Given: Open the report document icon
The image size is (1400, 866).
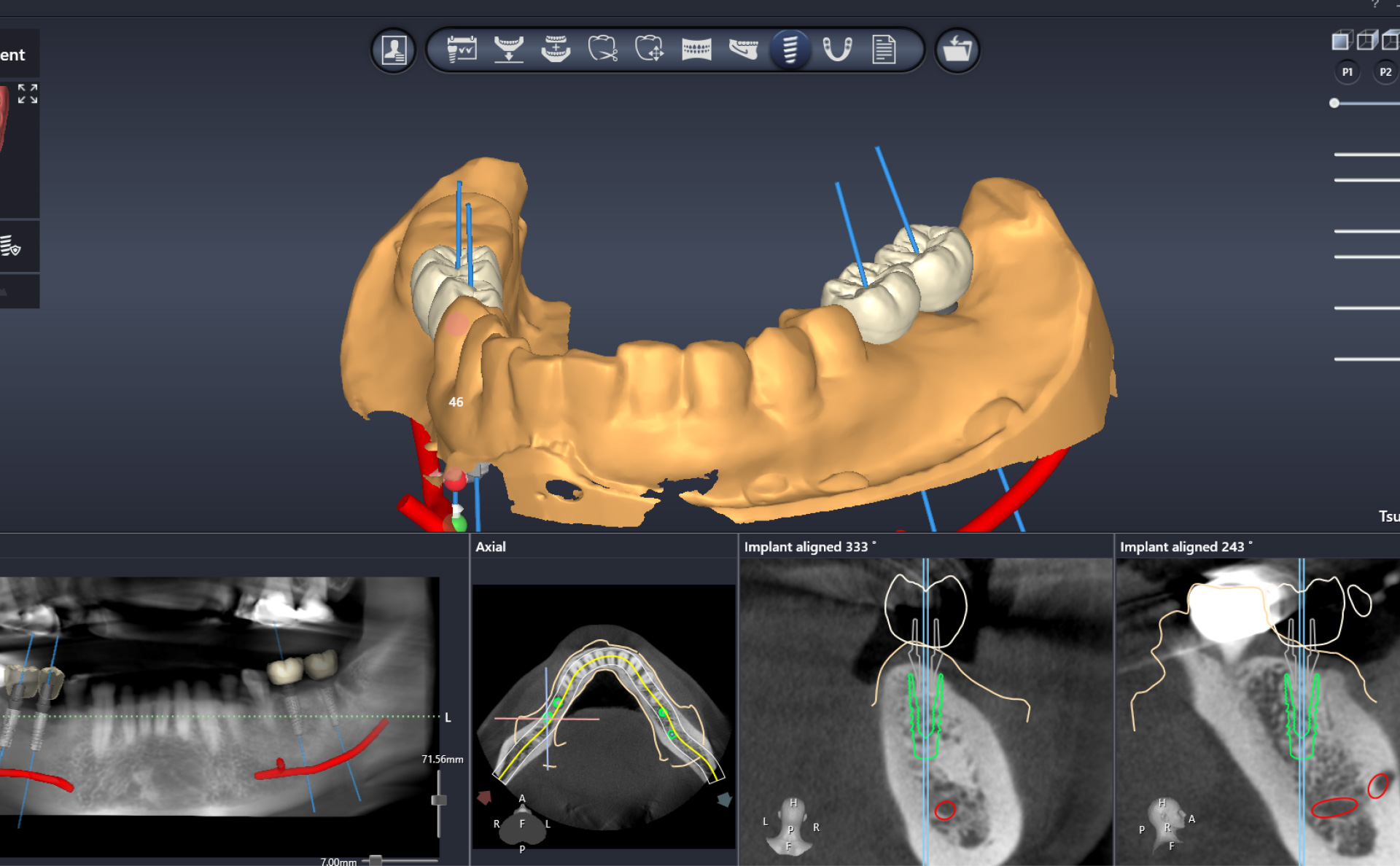Looking at the screenshot, I should [884, 50].
